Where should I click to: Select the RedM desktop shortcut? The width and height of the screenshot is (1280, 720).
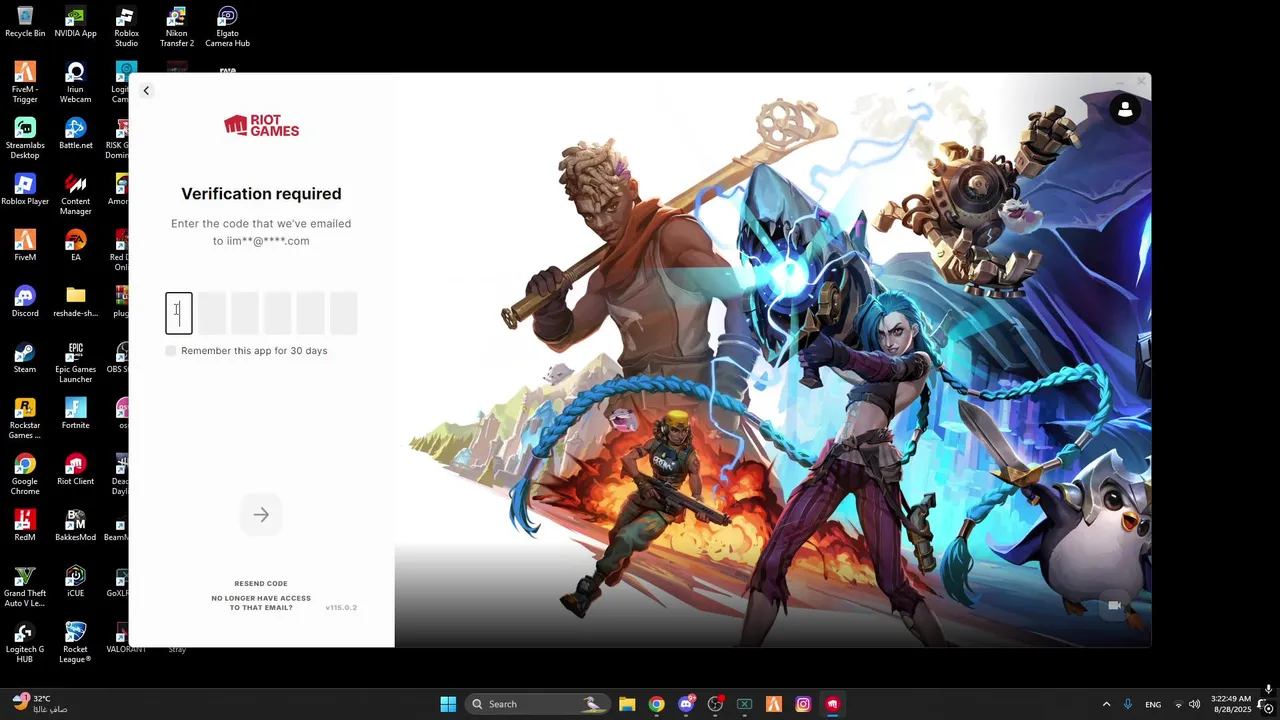[x=25, y=525]
